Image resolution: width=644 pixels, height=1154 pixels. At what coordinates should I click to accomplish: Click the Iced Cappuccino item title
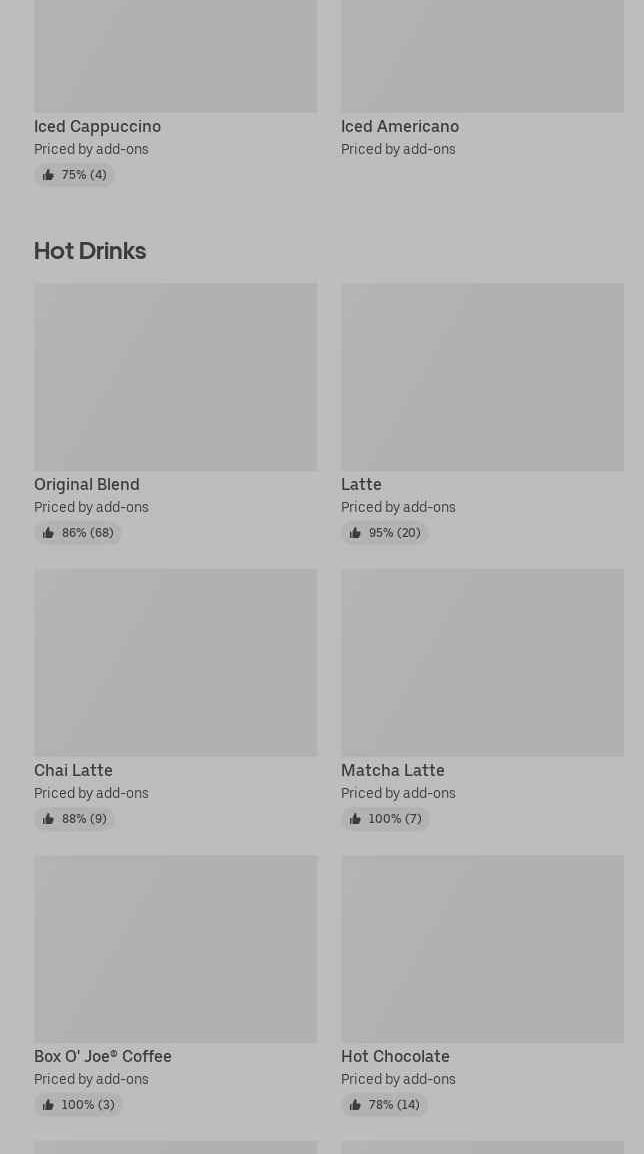tap(97, 126)
